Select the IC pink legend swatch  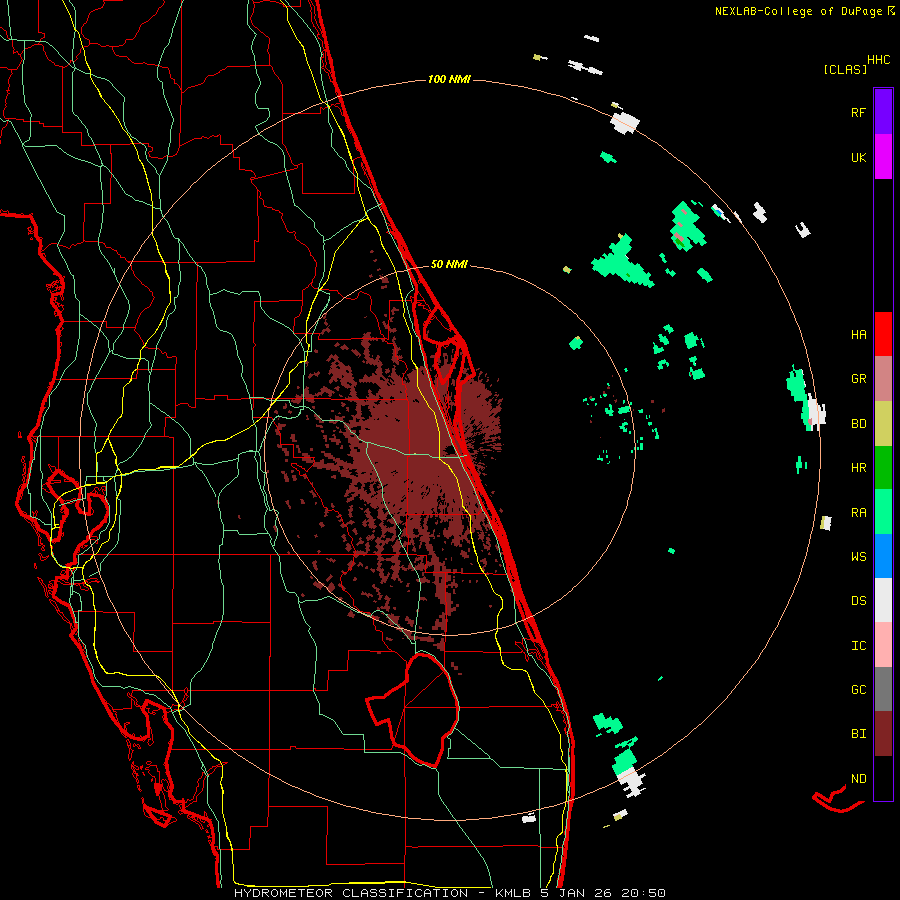point(883,645)
